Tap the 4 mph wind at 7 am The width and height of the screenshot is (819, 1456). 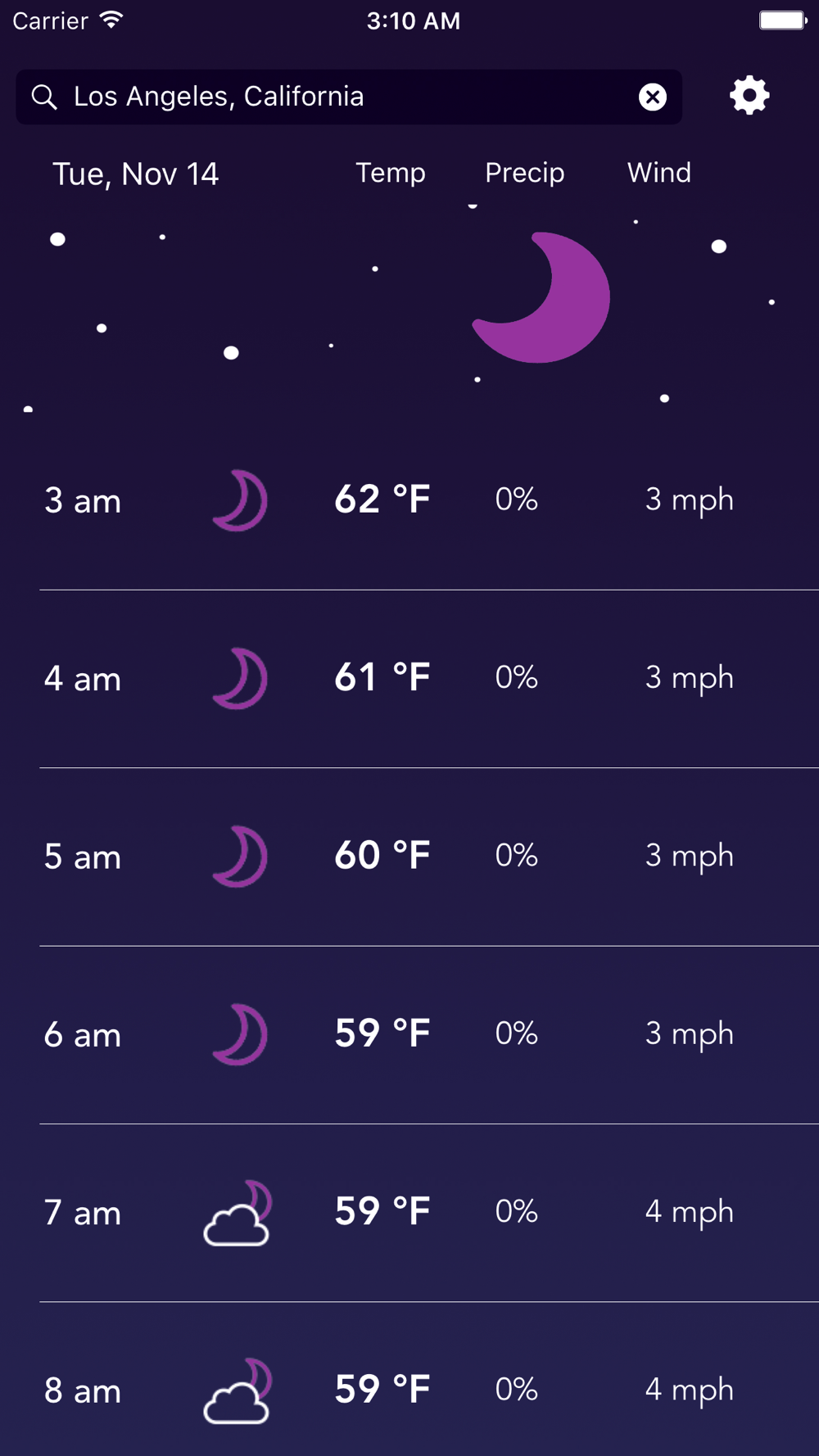click(x=689, y=1212)
